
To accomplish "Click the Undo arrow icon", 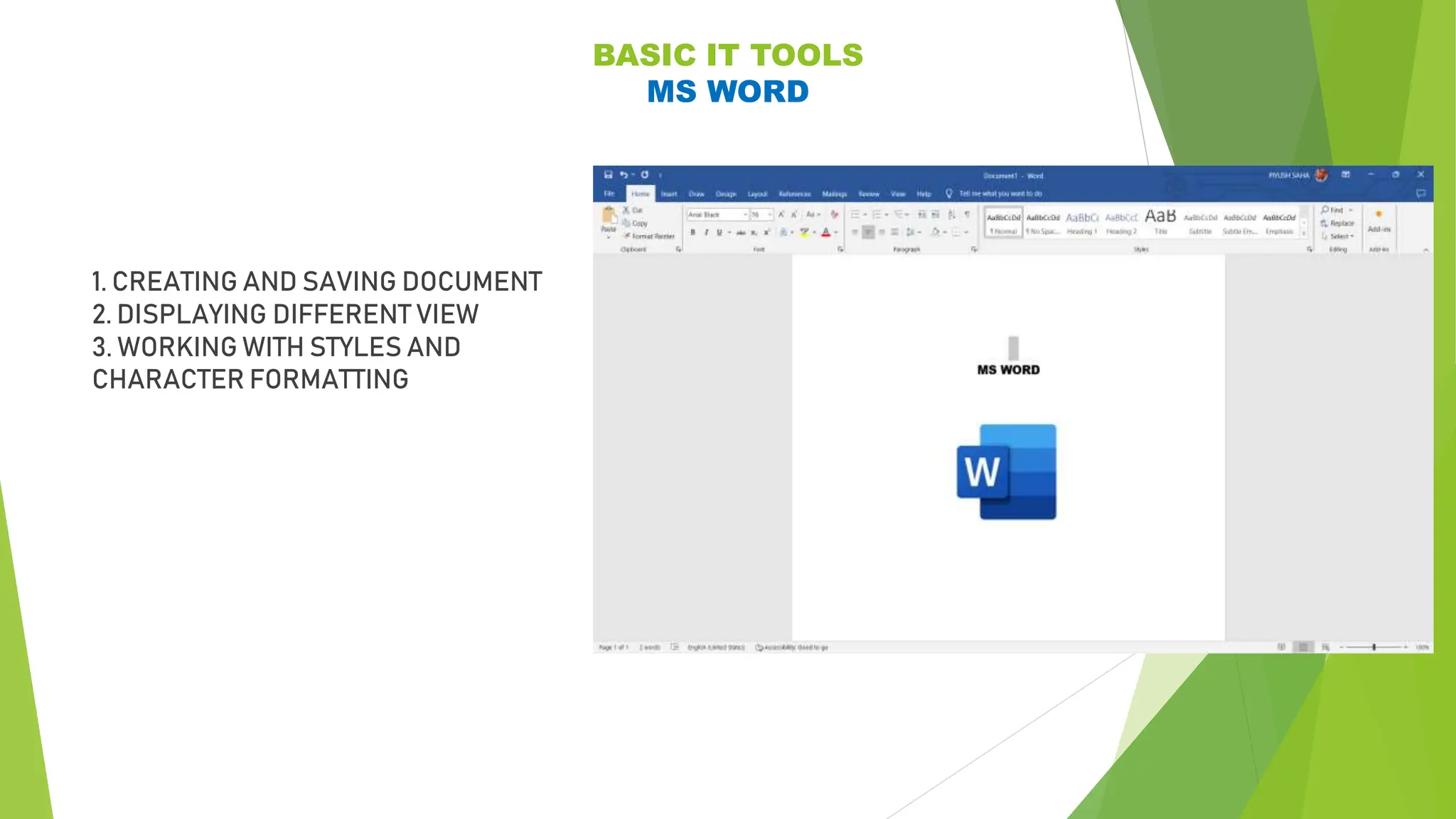I will point(623,175).
